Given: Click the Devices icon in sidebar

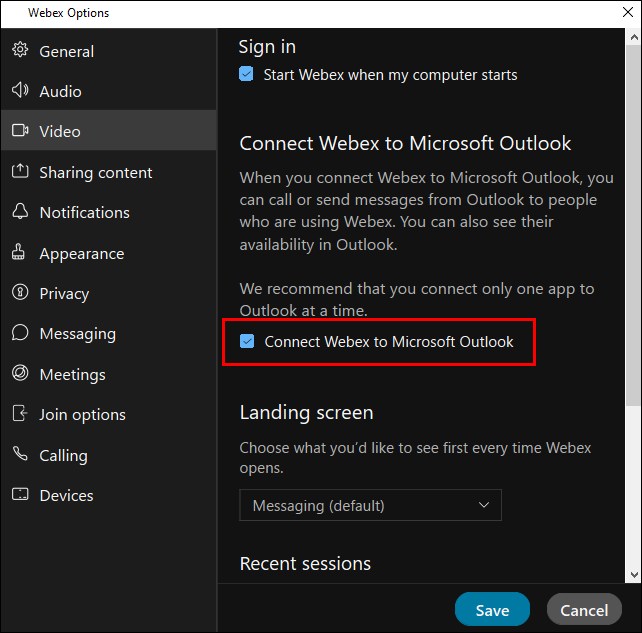Looking at the screenshot, I should coord(20,494).
